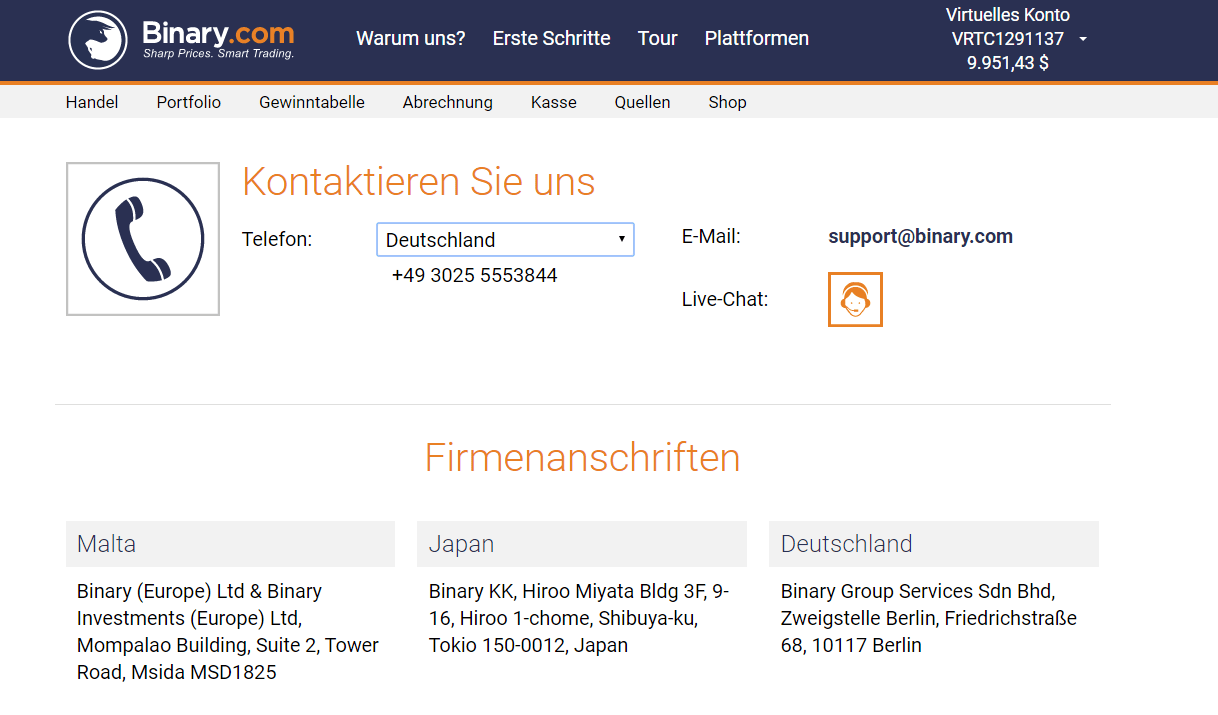The image size is (1218, 715).
Task: Click the E-Mail: label
Action: 711,237
